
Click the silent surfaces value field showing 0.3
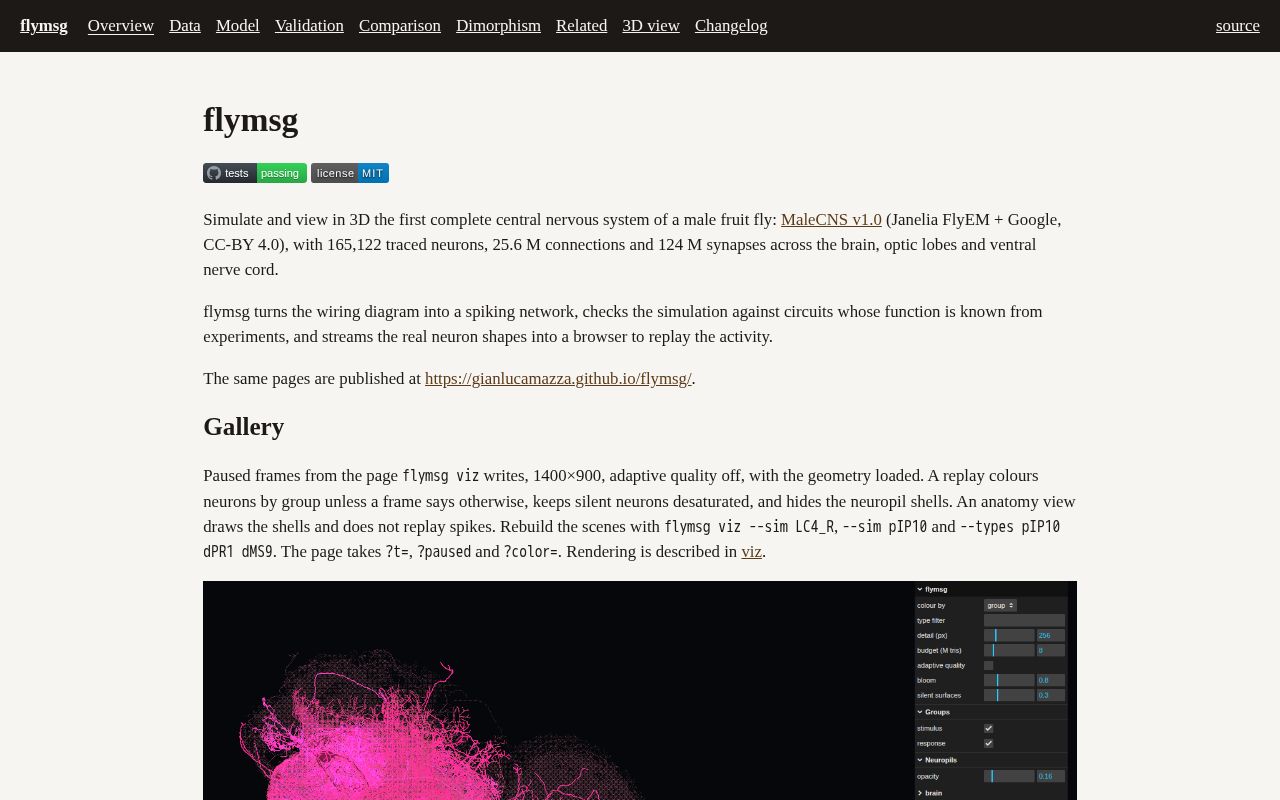pyautogui.click(x=1051, y=695)
